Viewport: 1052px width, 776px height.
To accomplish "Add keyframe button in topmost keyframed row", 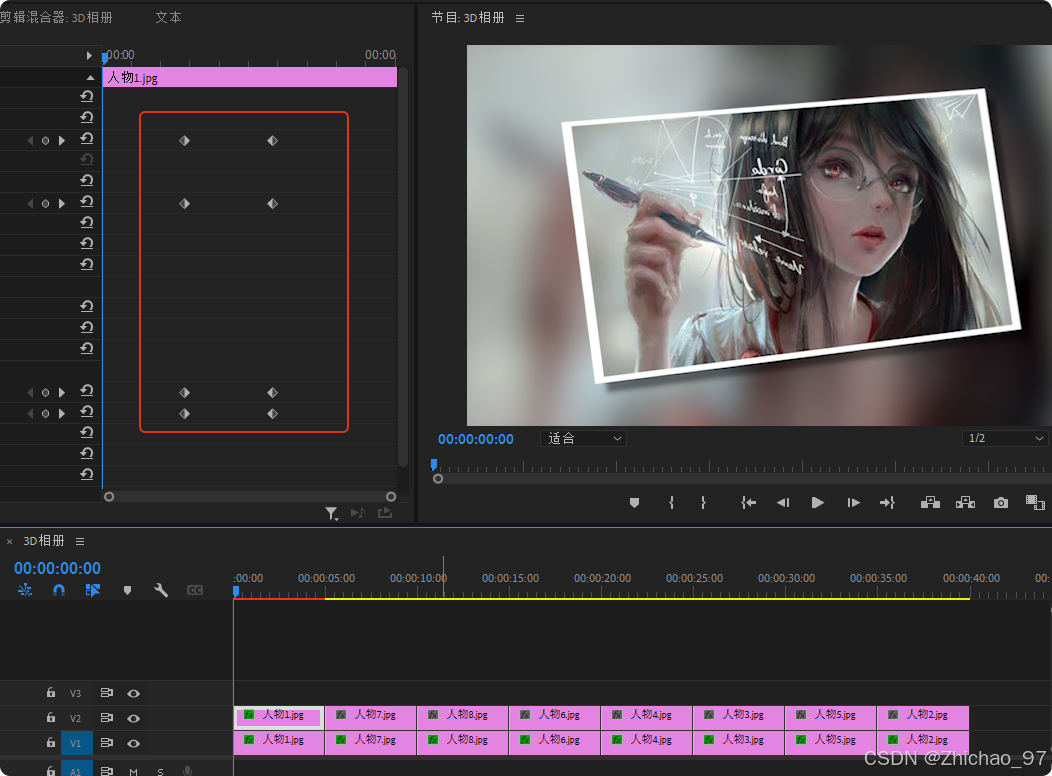I will pyautogui.click(x=46, y=141).
